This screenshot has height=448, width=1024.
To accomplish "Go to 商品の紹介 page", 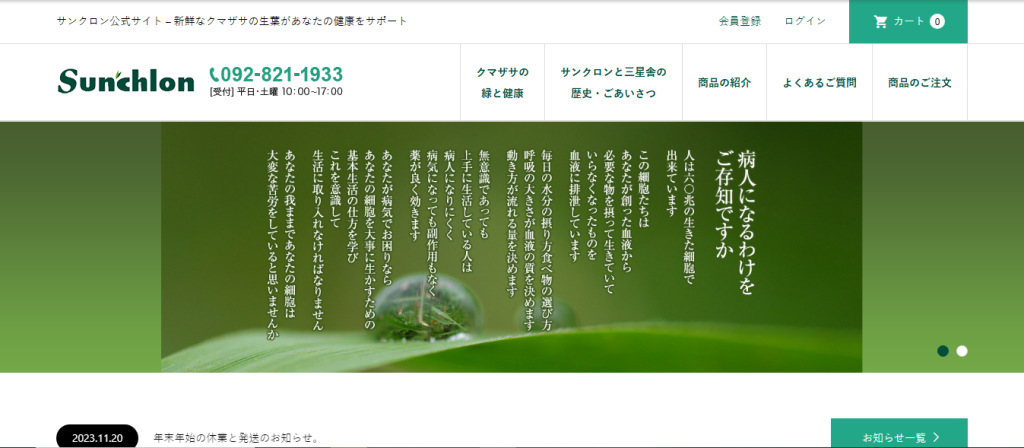I will point(724,83).
